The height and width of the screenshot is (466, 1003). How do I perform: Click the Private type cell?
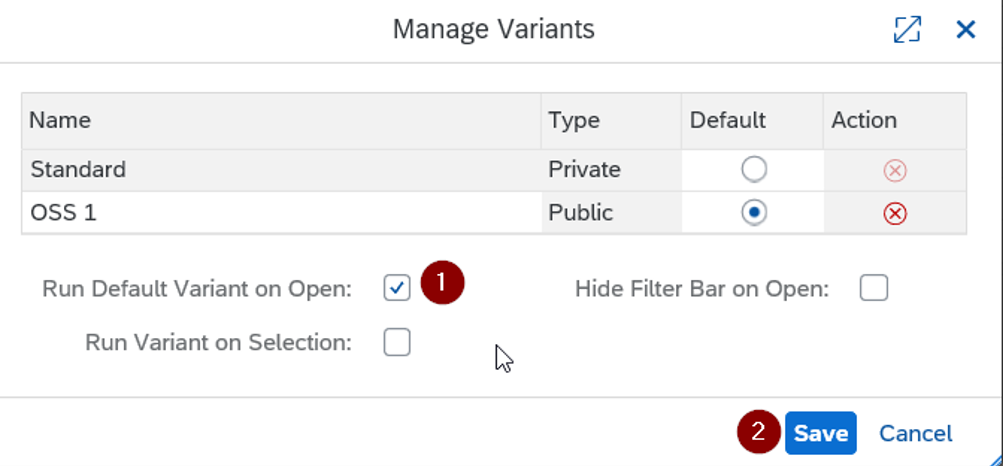[x=584, y=169]
